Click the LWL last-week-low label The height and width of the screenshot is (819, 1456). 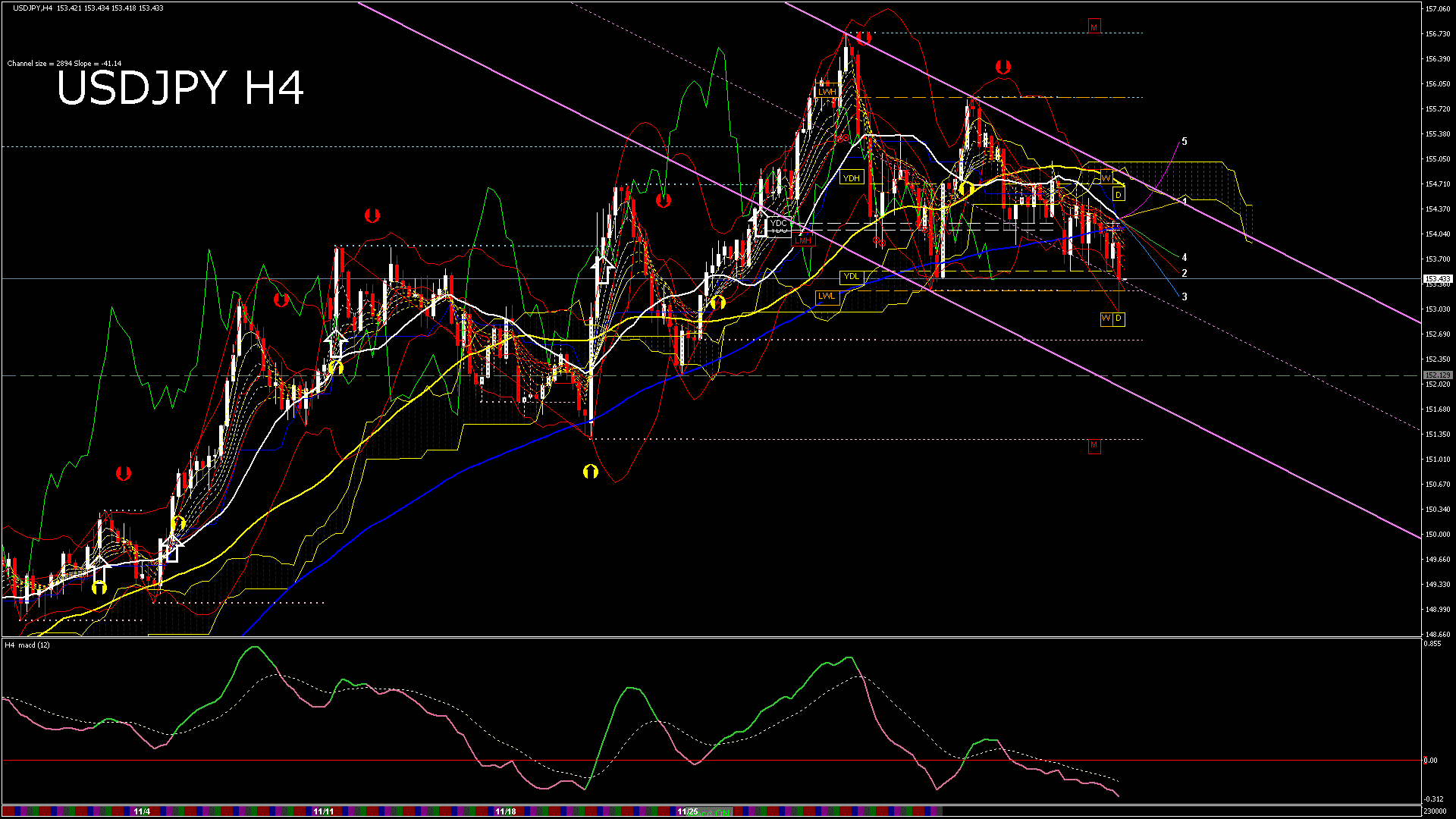click(827, 297)
